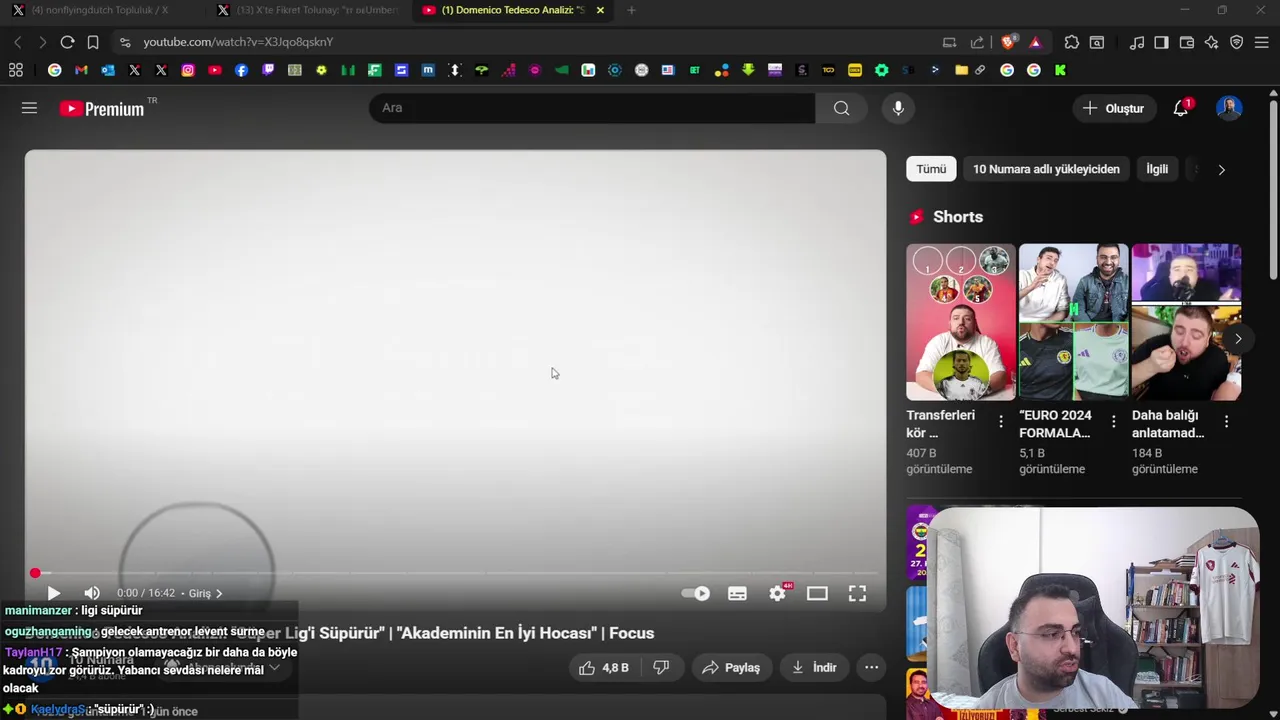Open Instagram bookmark
The image size is (1280, 720).
[188, 70]
